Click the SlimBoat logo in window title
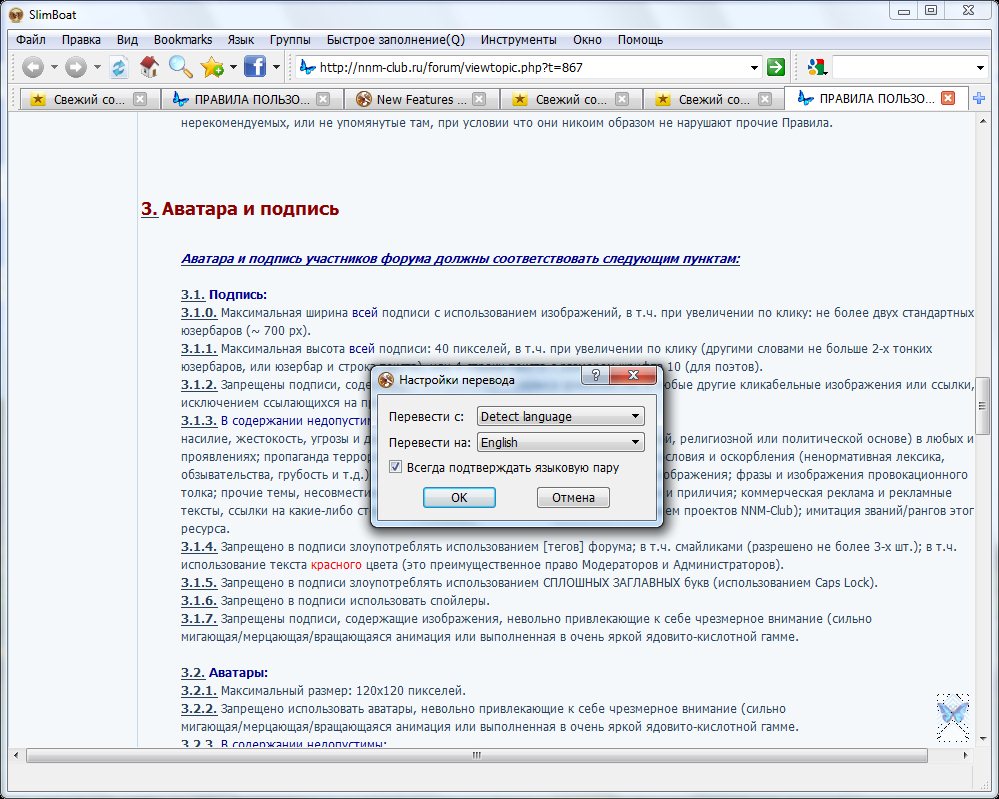This screenshot has width=999, height=799. pyautogui.click(x=16, y=14)
